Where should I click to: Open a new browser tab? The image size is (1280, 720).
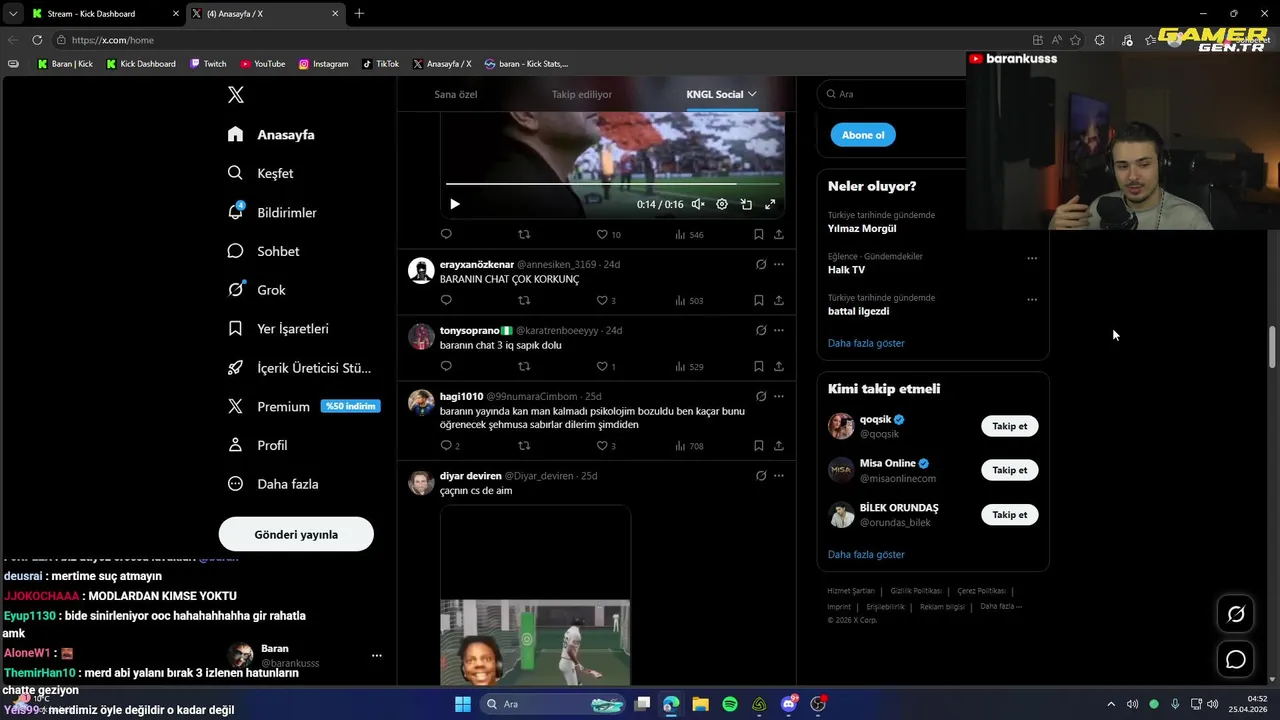[359, 14]
